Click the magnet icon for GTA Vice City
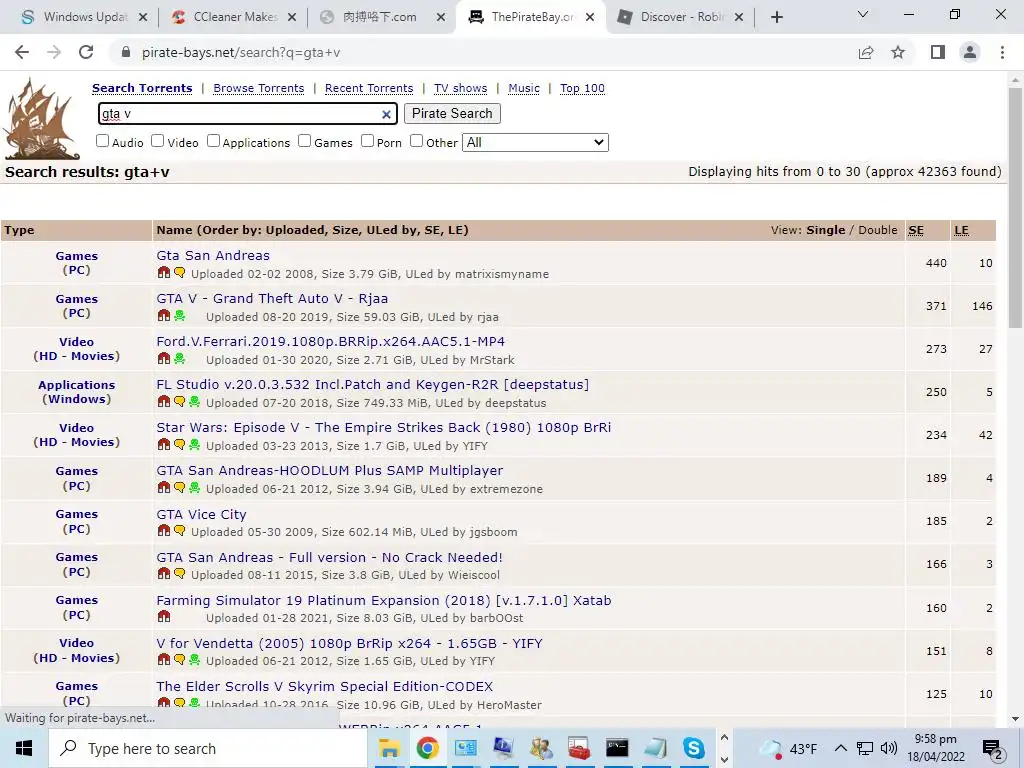1024x768 pixels. pyautogui.click(x=163, y=531)
